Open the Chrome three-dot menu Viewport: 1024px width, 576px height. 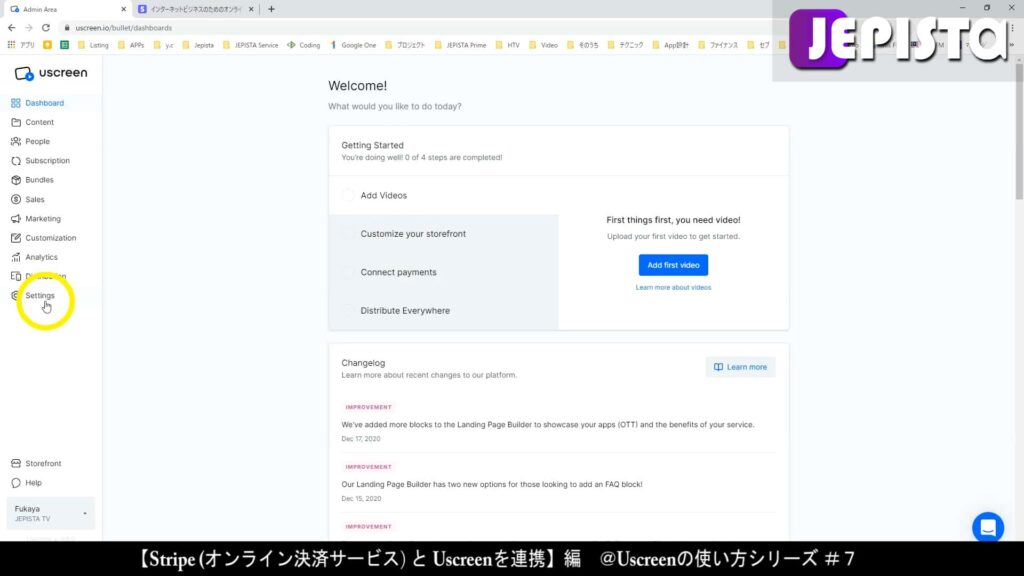(1013, 28)
